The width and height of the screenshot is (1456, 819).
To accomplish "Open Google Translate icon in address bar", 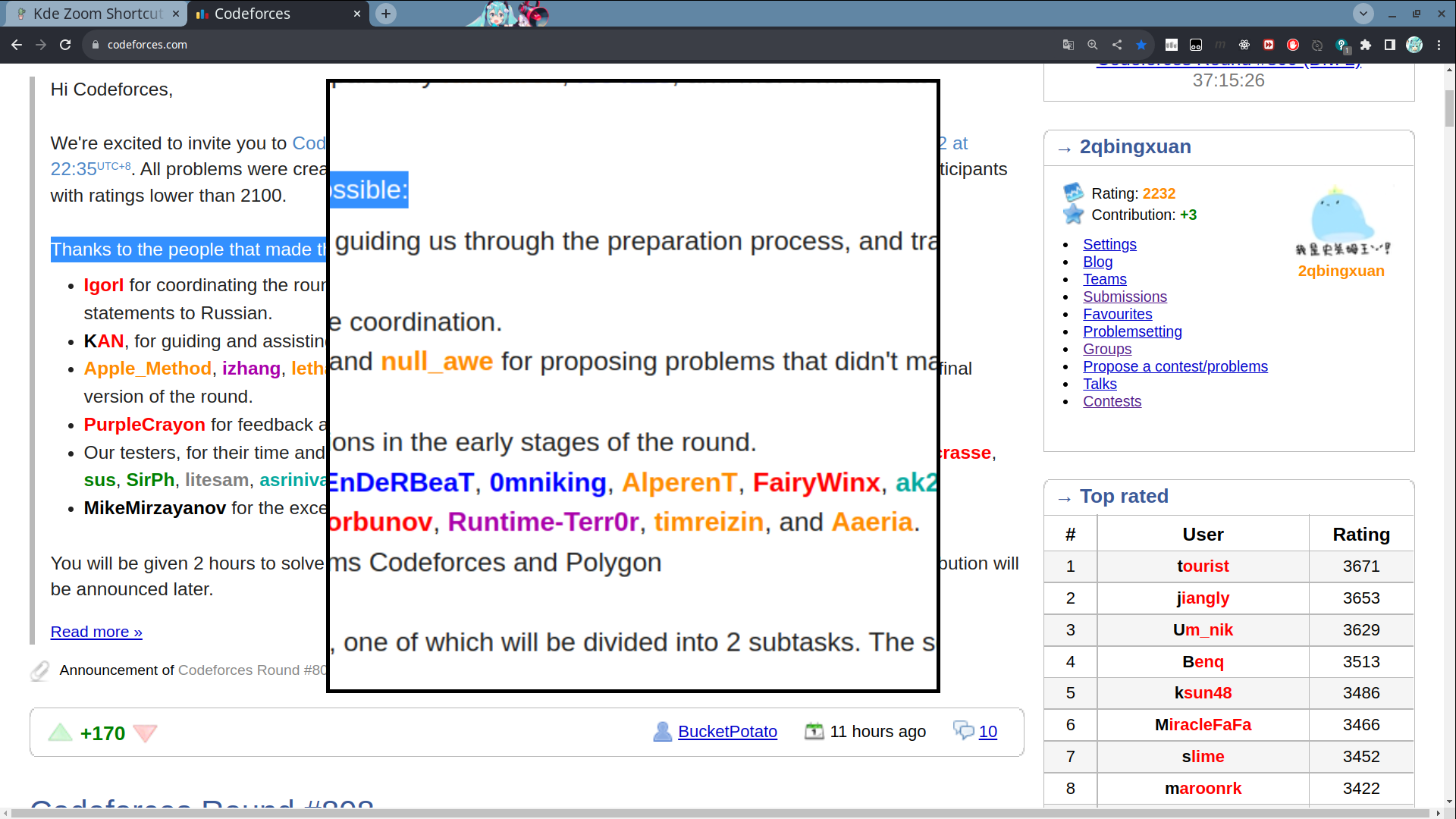I will click(1068, 45).
